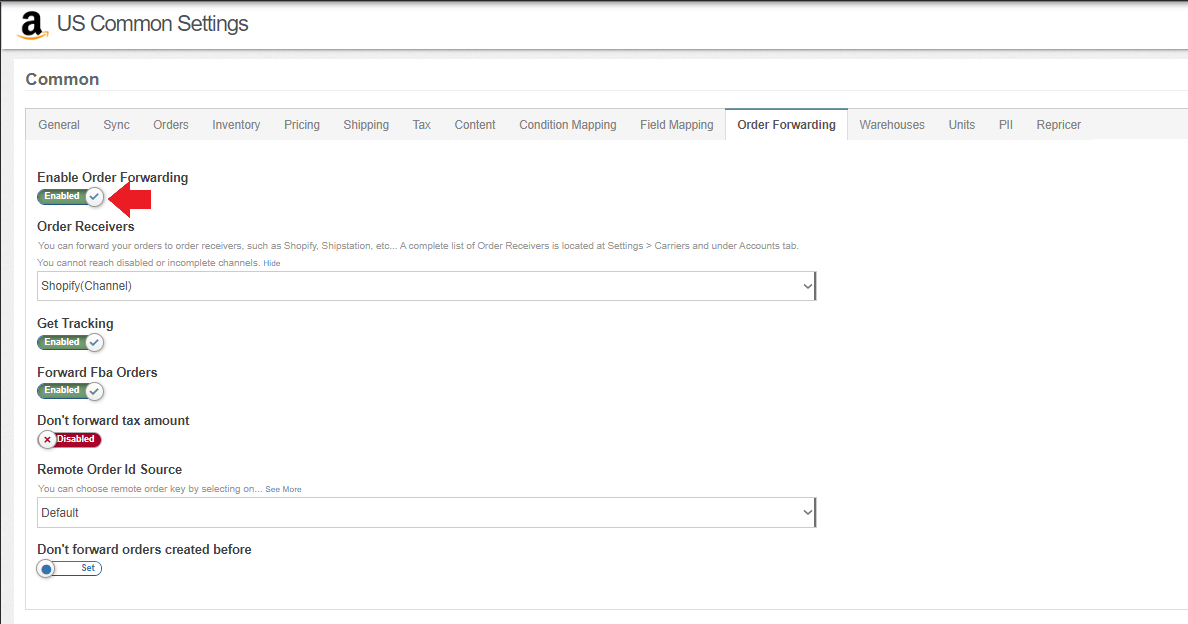Open the Field Mapping tab

pos(677,125)
